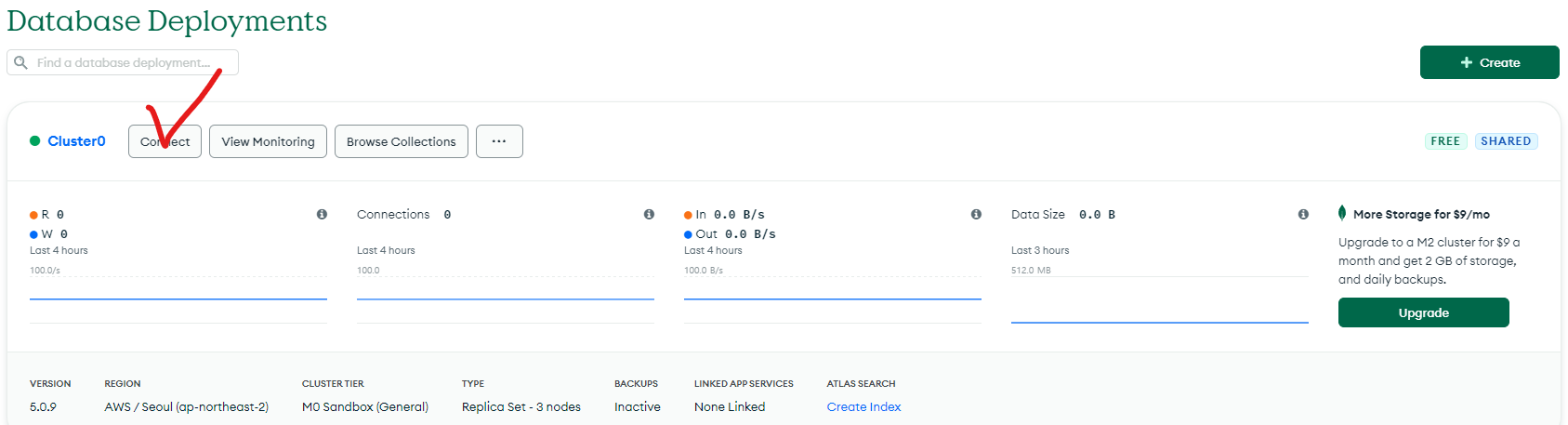
Task: Follow the Create Index link
Action: click(863, 406)
